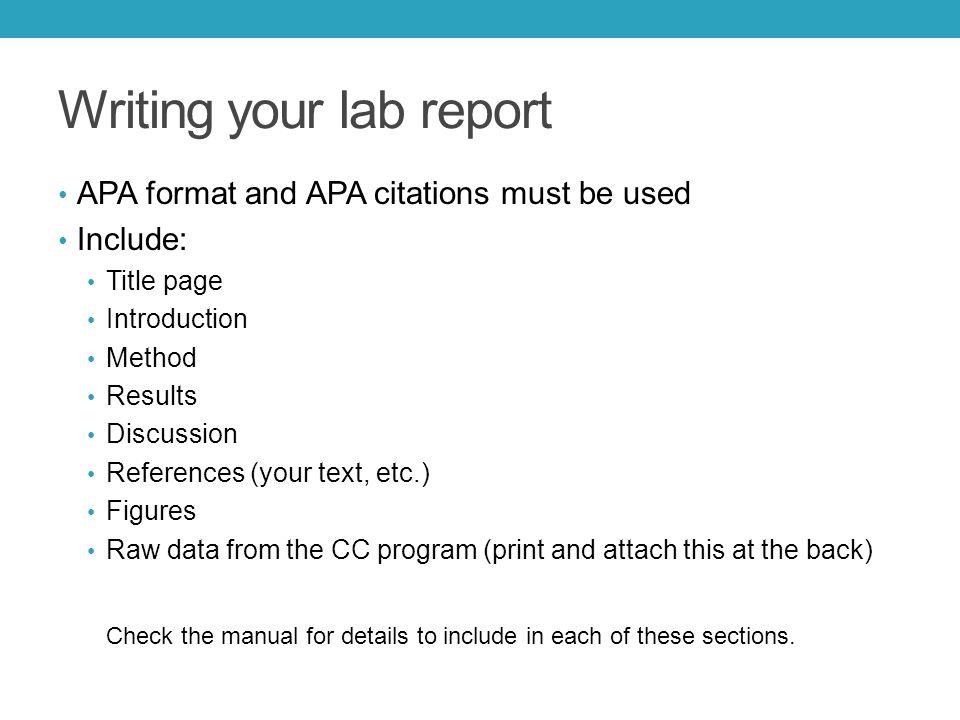Click the word 'report' in the title
Image resolution: width=960 pixels, height=720 pixels.
point(486,113)
